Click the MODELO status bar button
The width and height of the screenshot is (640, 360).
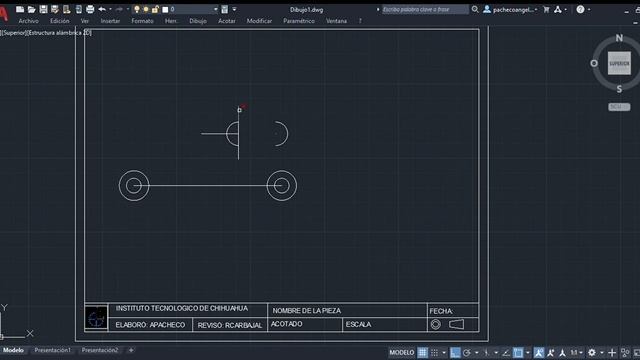[401, 353]
